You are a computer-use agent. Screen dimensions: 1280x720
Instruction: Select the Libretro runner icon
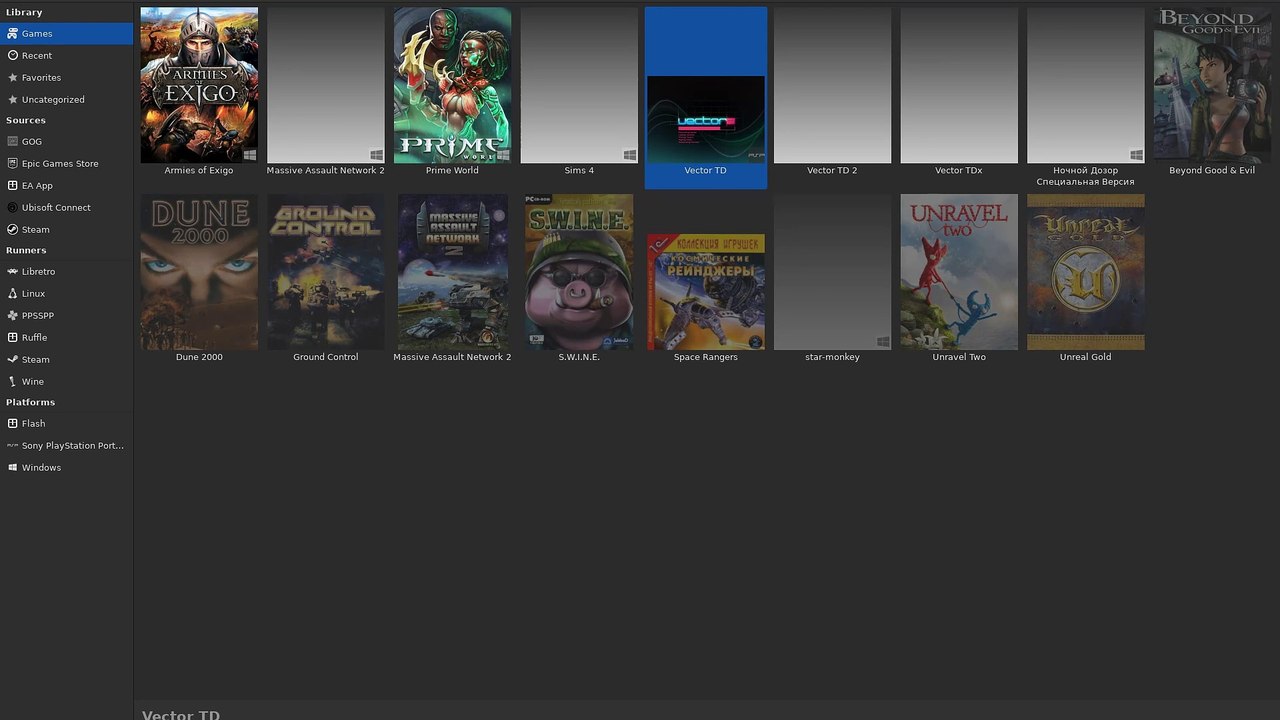pyautogui.click(x=12, y=272)
